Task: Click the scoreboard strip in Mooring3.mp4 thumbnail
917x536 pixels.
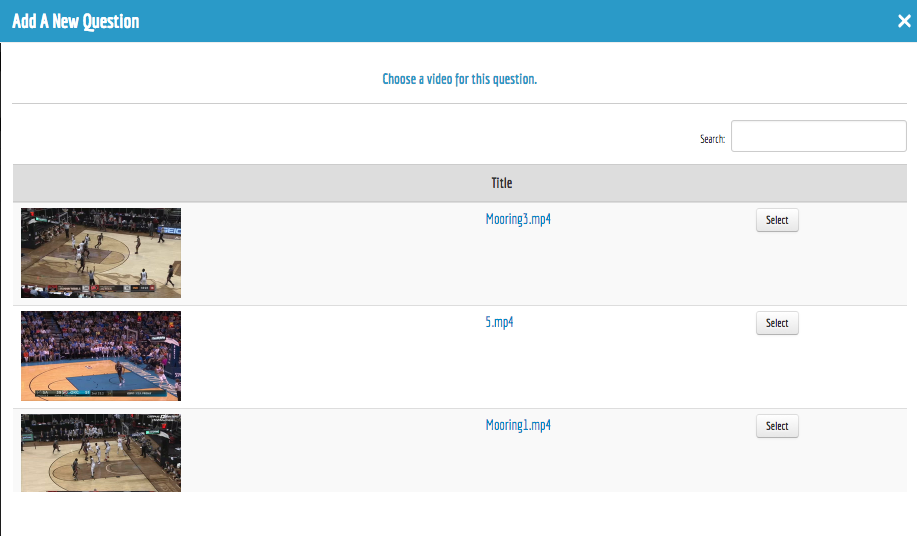Action: [x=101, y=289]
